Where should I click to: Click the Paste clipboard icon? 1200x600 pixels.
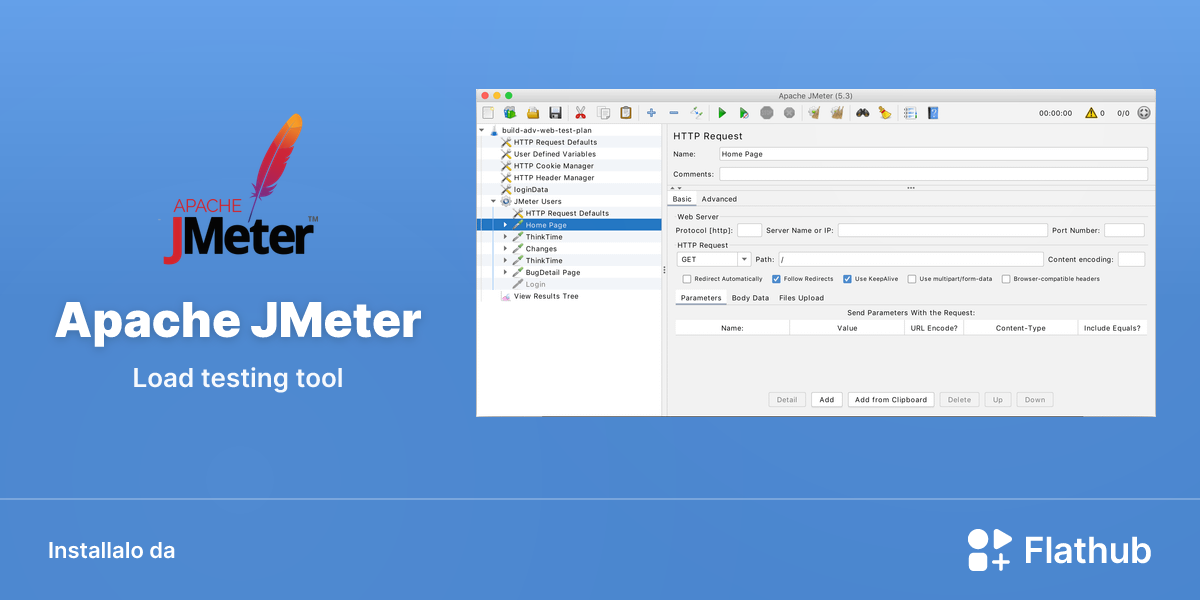(626, 113)
